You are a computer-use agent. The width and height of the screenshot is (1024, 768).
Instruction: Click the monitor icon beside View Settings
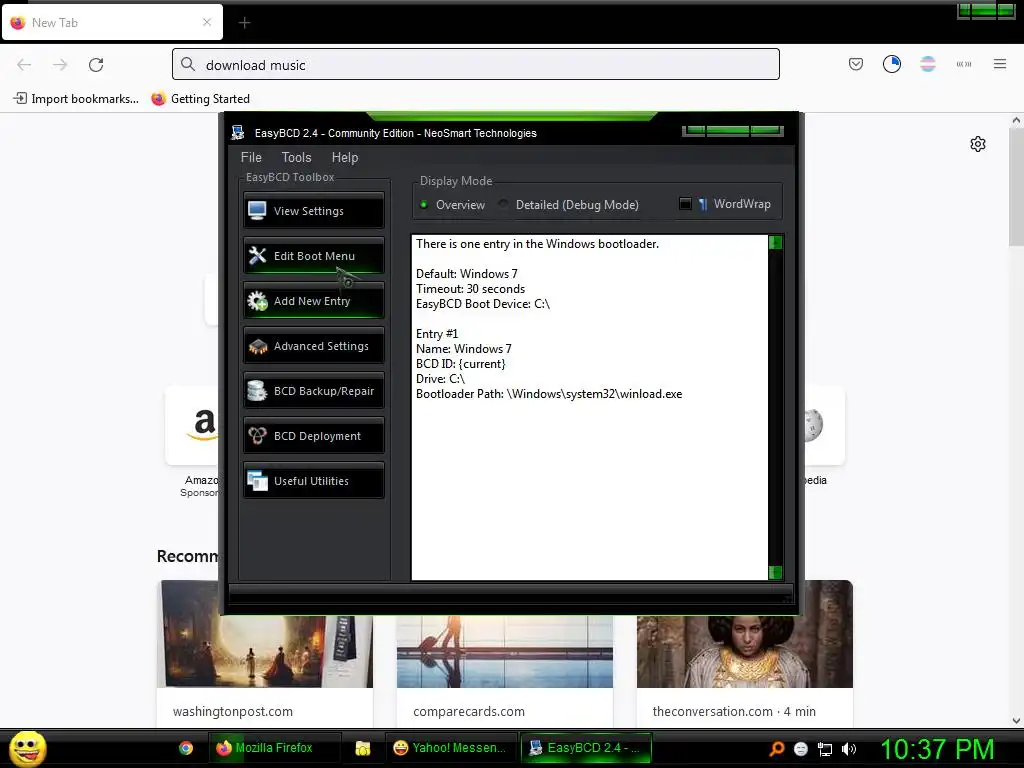[257, 210]
